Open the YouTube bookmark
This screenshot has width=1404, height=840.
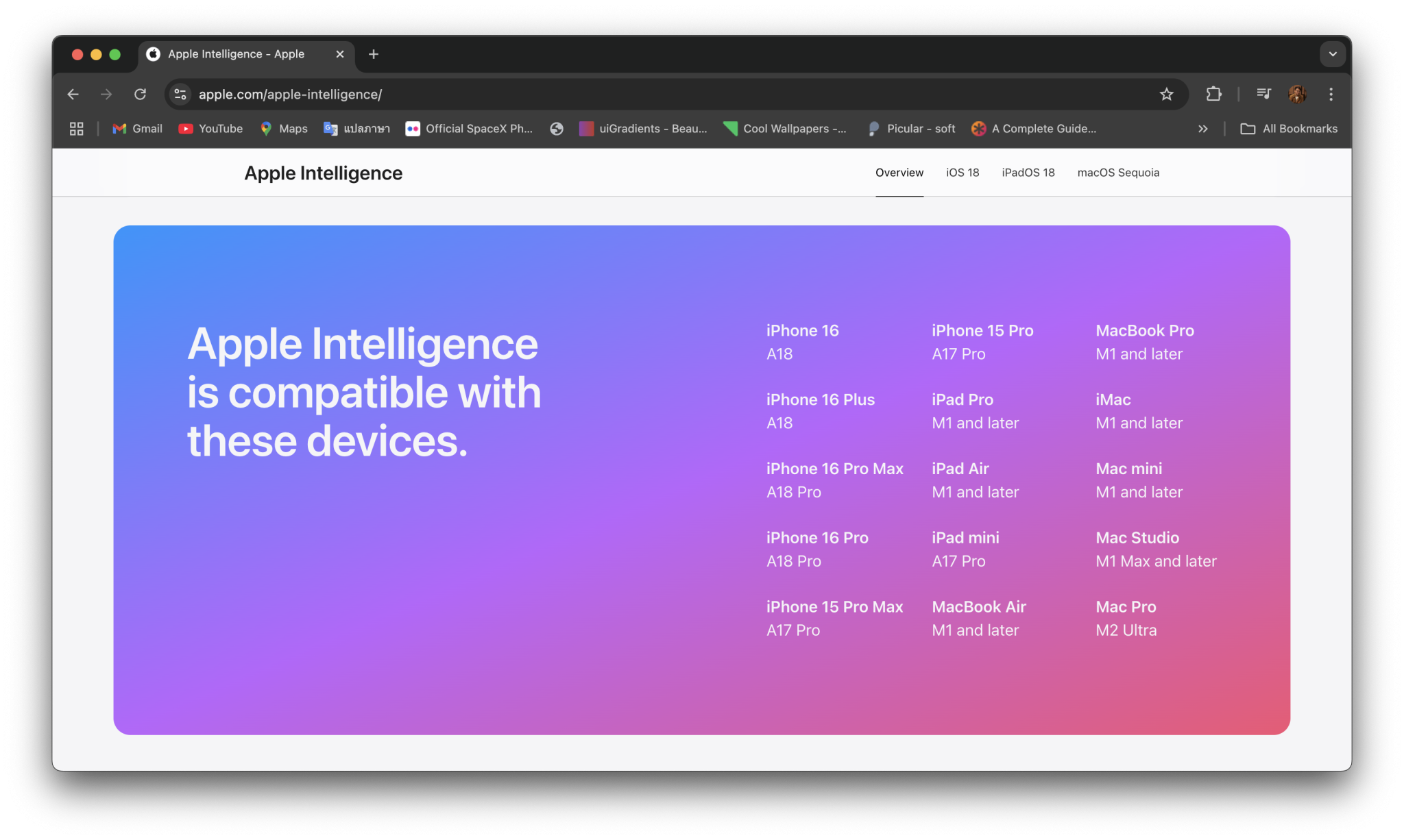[x=210, y=129]
